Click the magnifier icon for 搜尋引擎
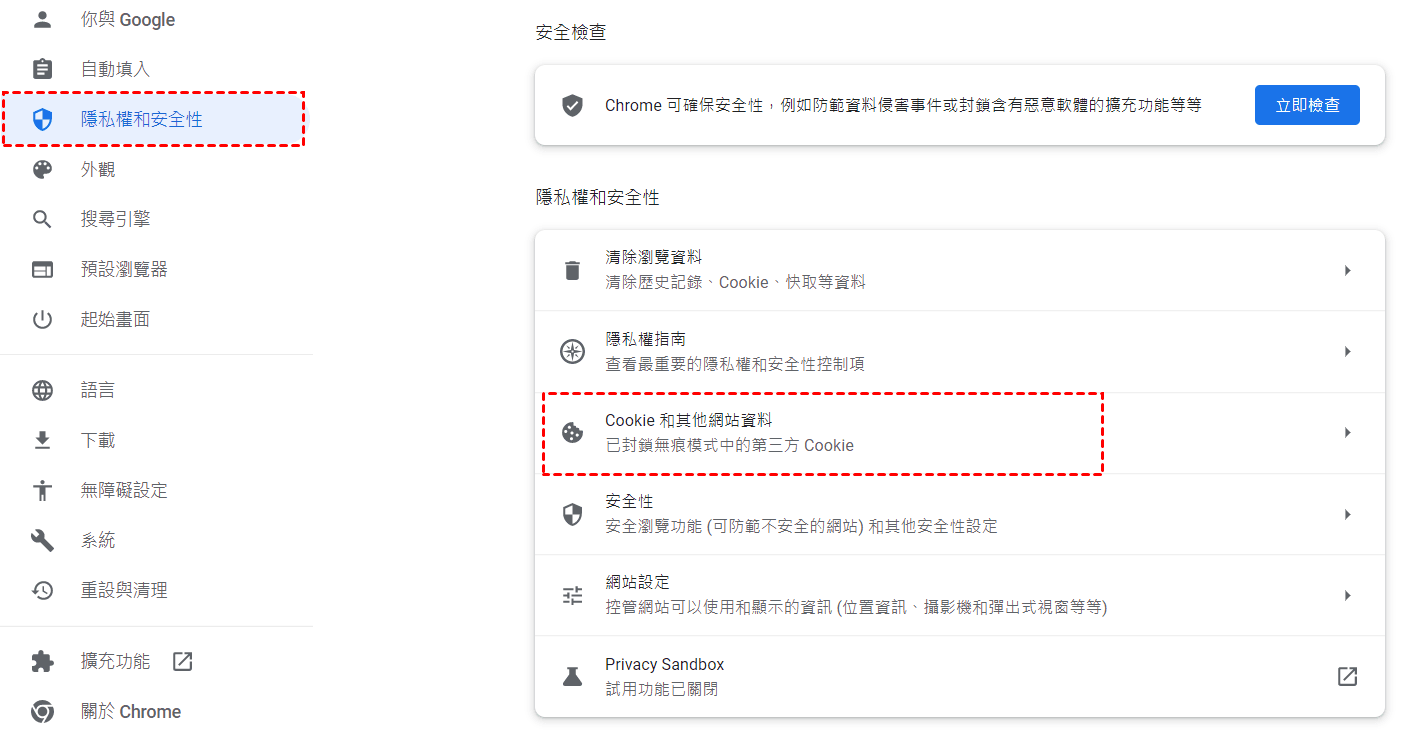Image resolution: width=1411 pixels, height=738 pixels. 42,220
